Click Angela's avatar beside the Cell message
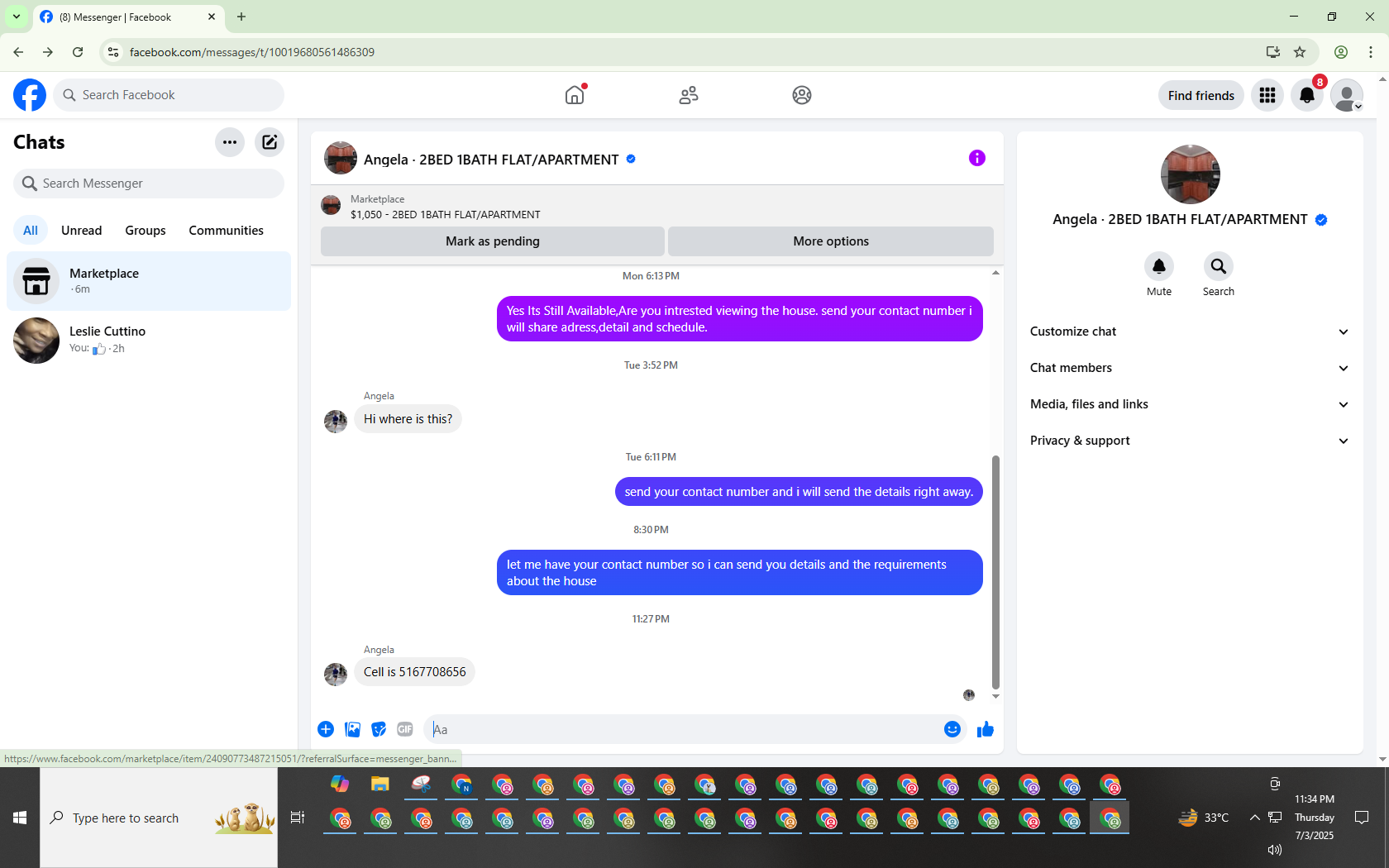 tap(336, 674)
